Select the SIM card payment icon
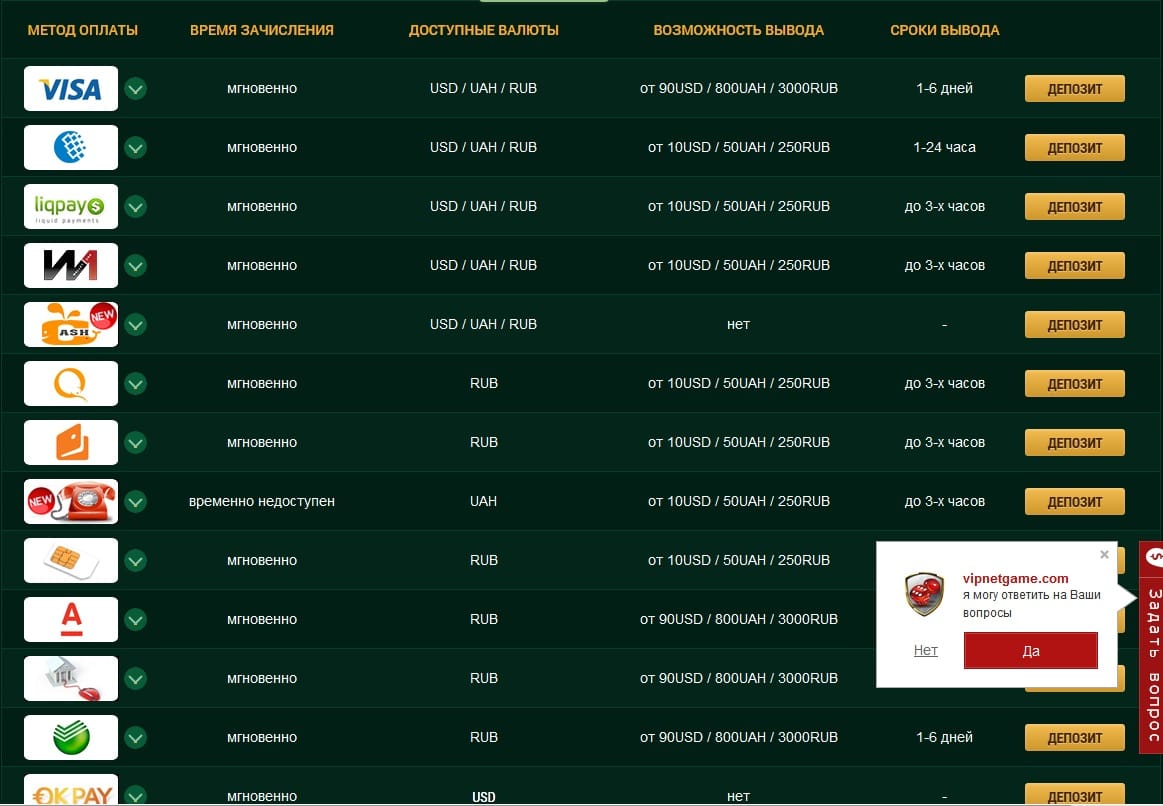The image size is (1163, 806). (x=70, y=561)
